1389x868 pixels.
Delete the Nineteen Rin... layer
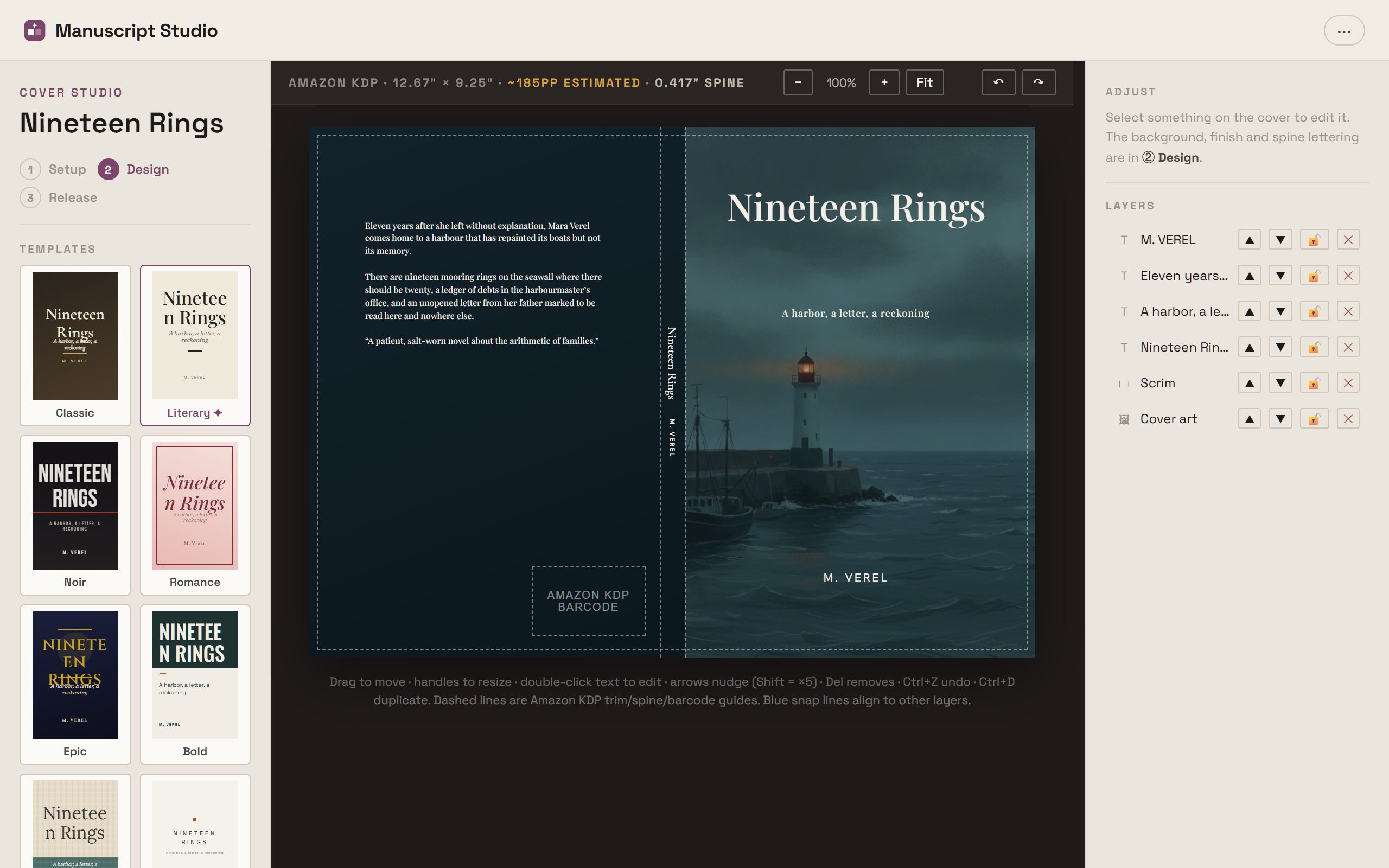pos(1348,347)
